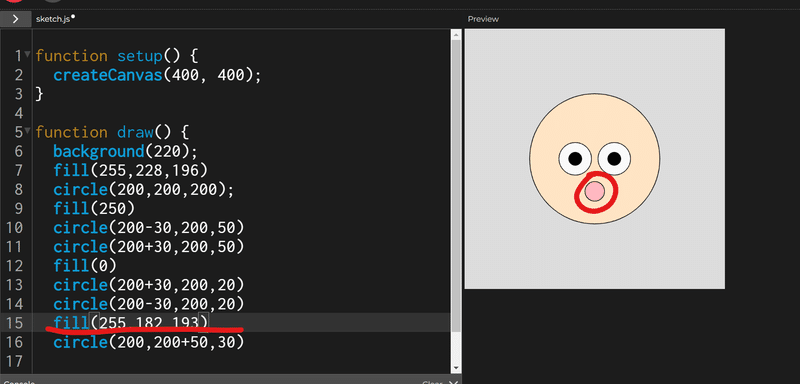Click the red Play button at top

[x=14, y=1]
